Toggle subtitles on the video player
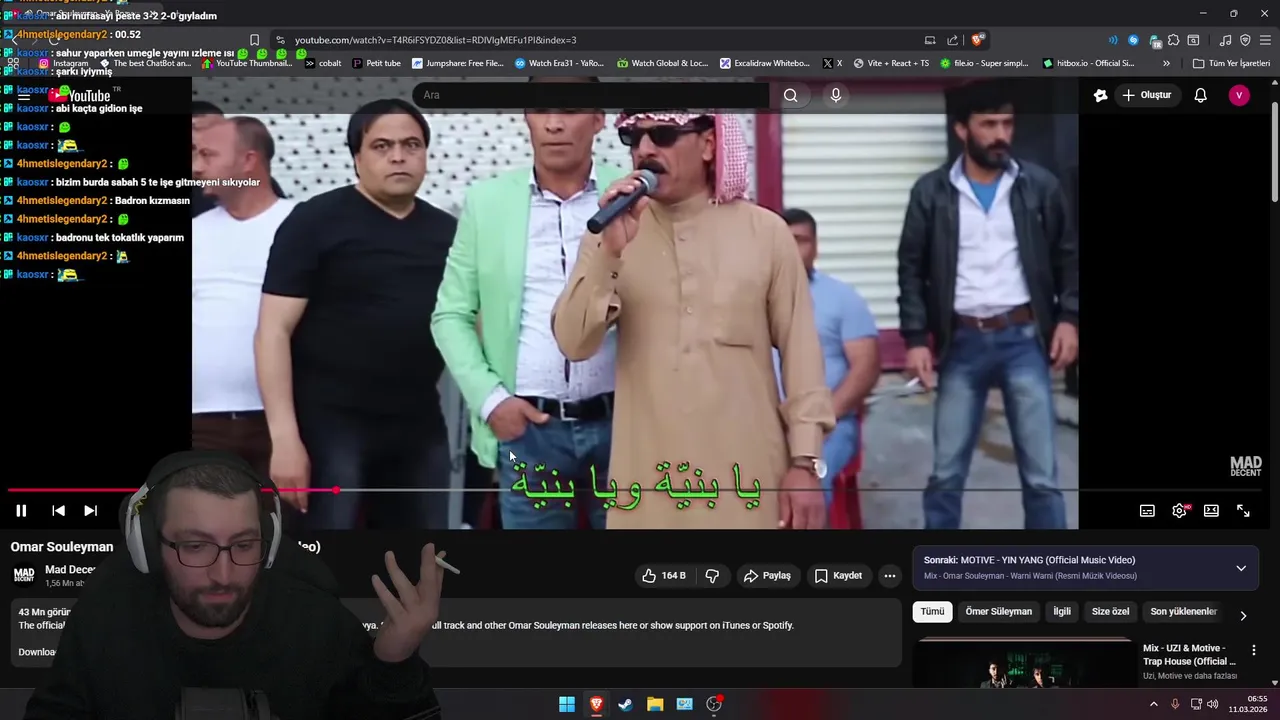 [1147, 510]
